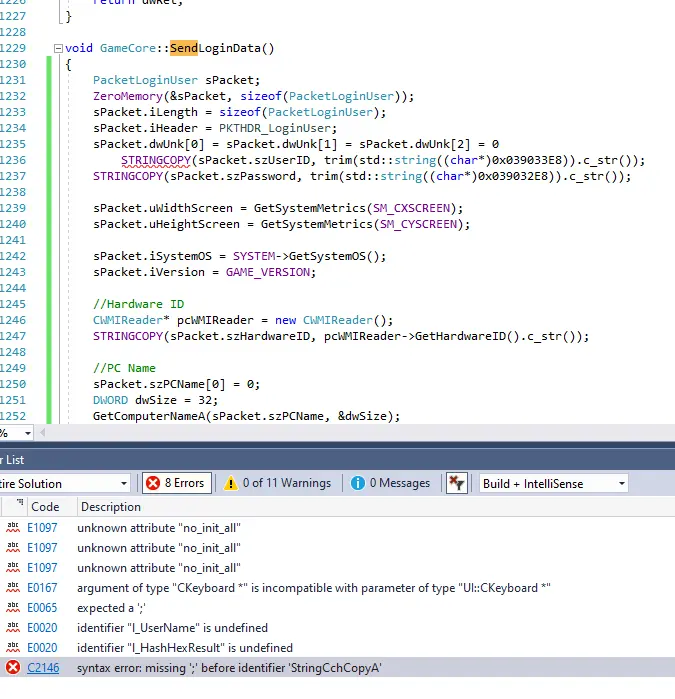Viewport: 675px width, 699px height.
Task: Click the red error icon on the C2146 row
Action: click(13, 668)
